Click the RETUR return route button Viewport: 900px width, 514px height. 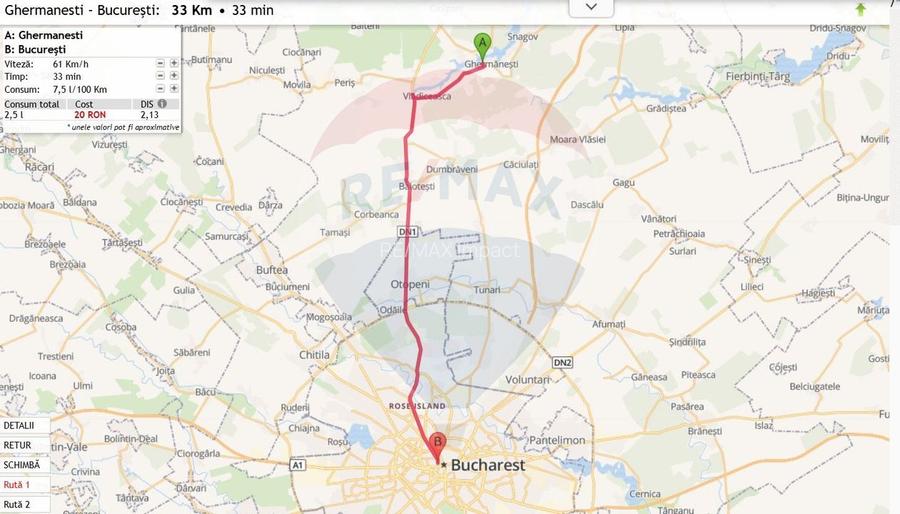click(x=18, y=445)
